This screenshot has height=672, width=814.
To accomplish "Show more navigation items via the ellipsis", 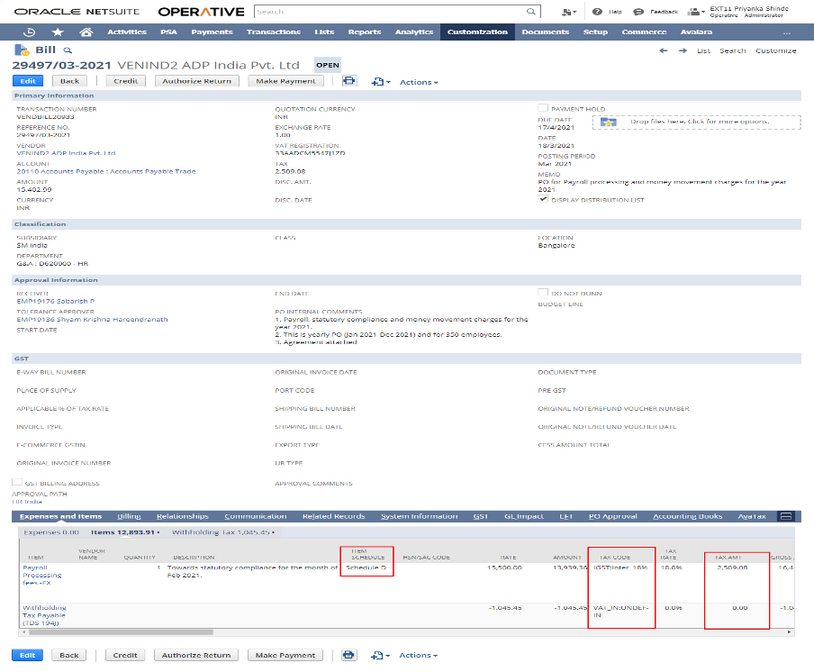I will pos(787,32).
